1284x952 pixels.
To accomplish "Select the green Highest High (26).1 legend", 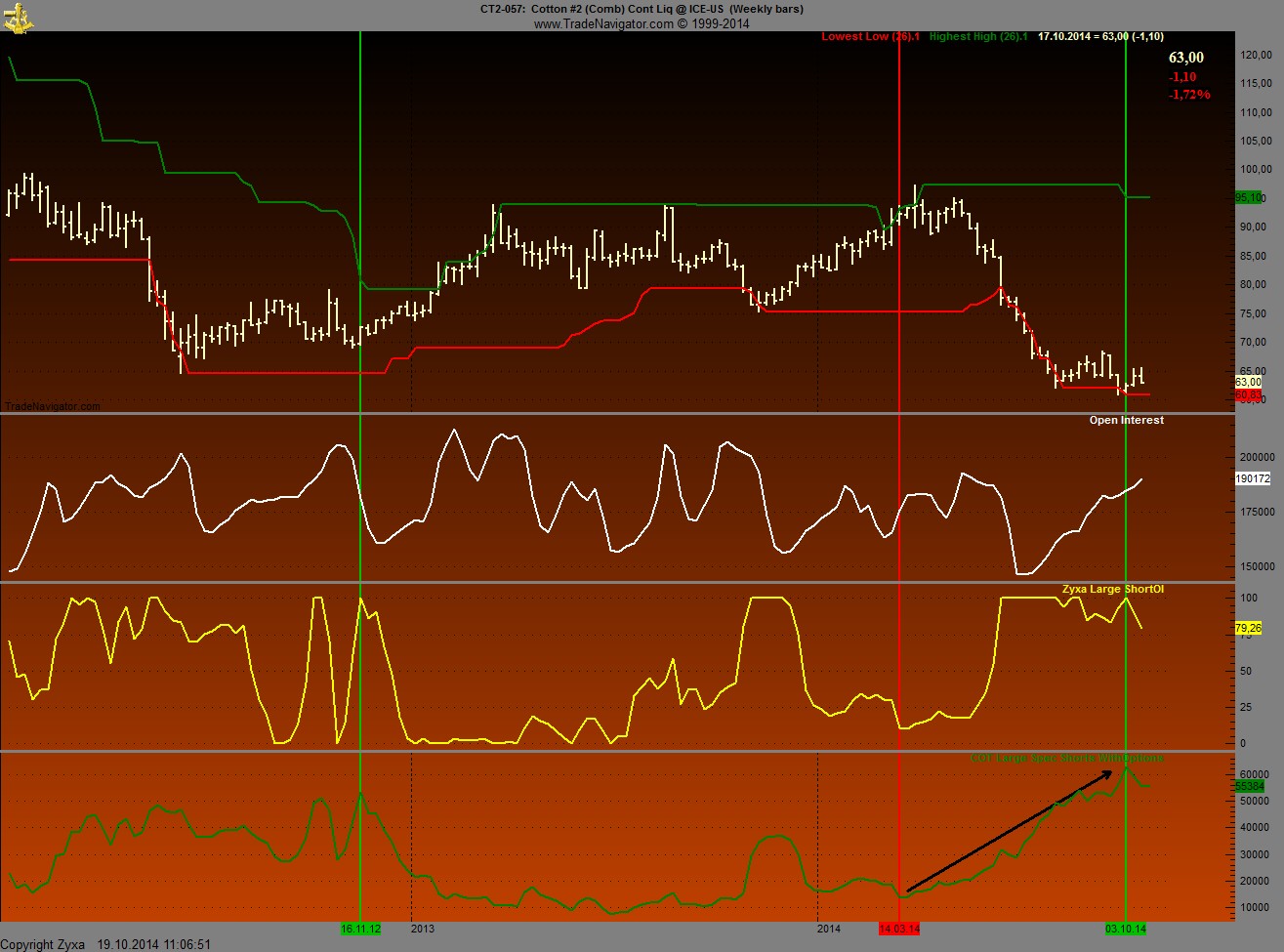I will pos(977,37).
